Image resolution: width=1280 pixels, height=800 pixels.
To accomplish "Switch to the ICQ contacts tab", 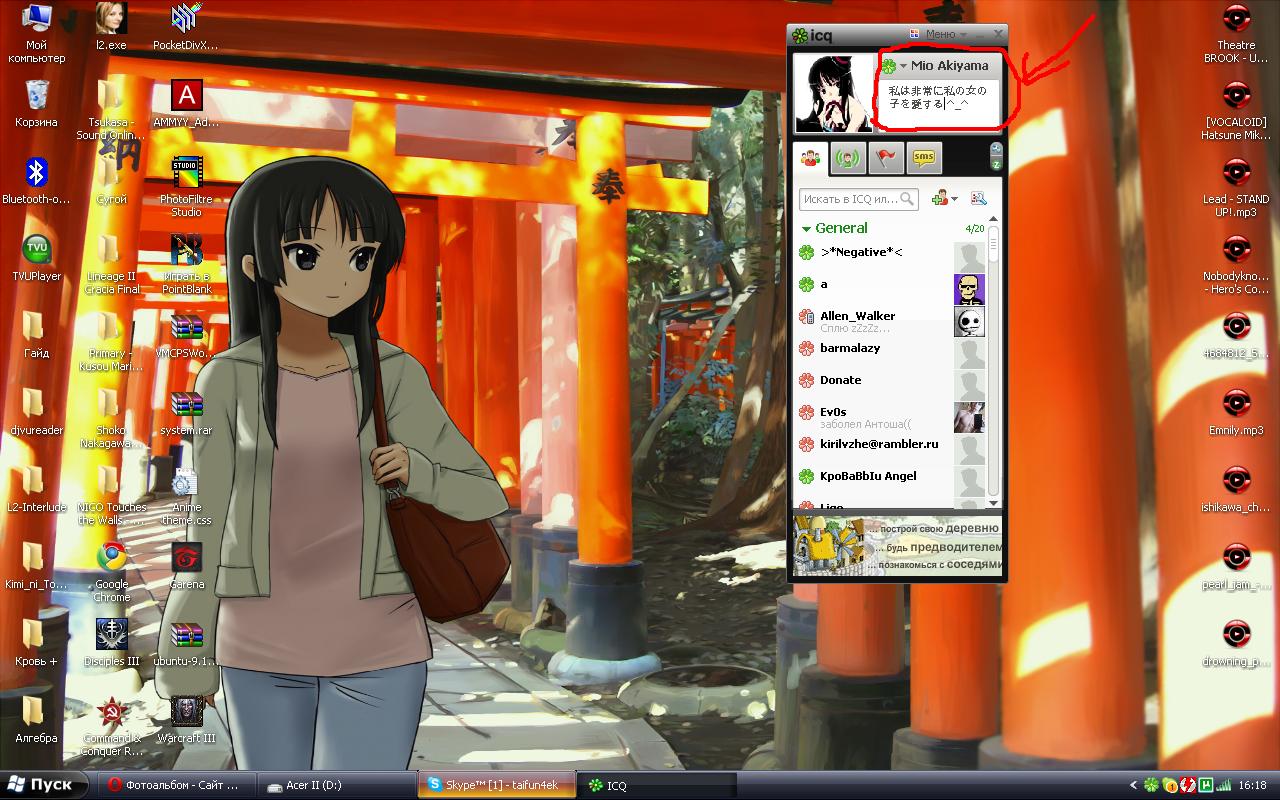I will (x=811, y=158).
